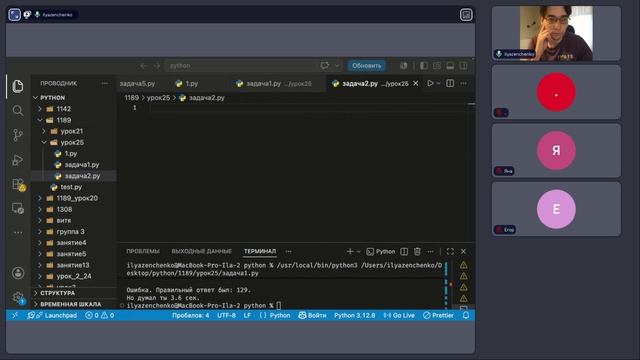
Task: Expand the урок21 folder
Action: point(71,131)
